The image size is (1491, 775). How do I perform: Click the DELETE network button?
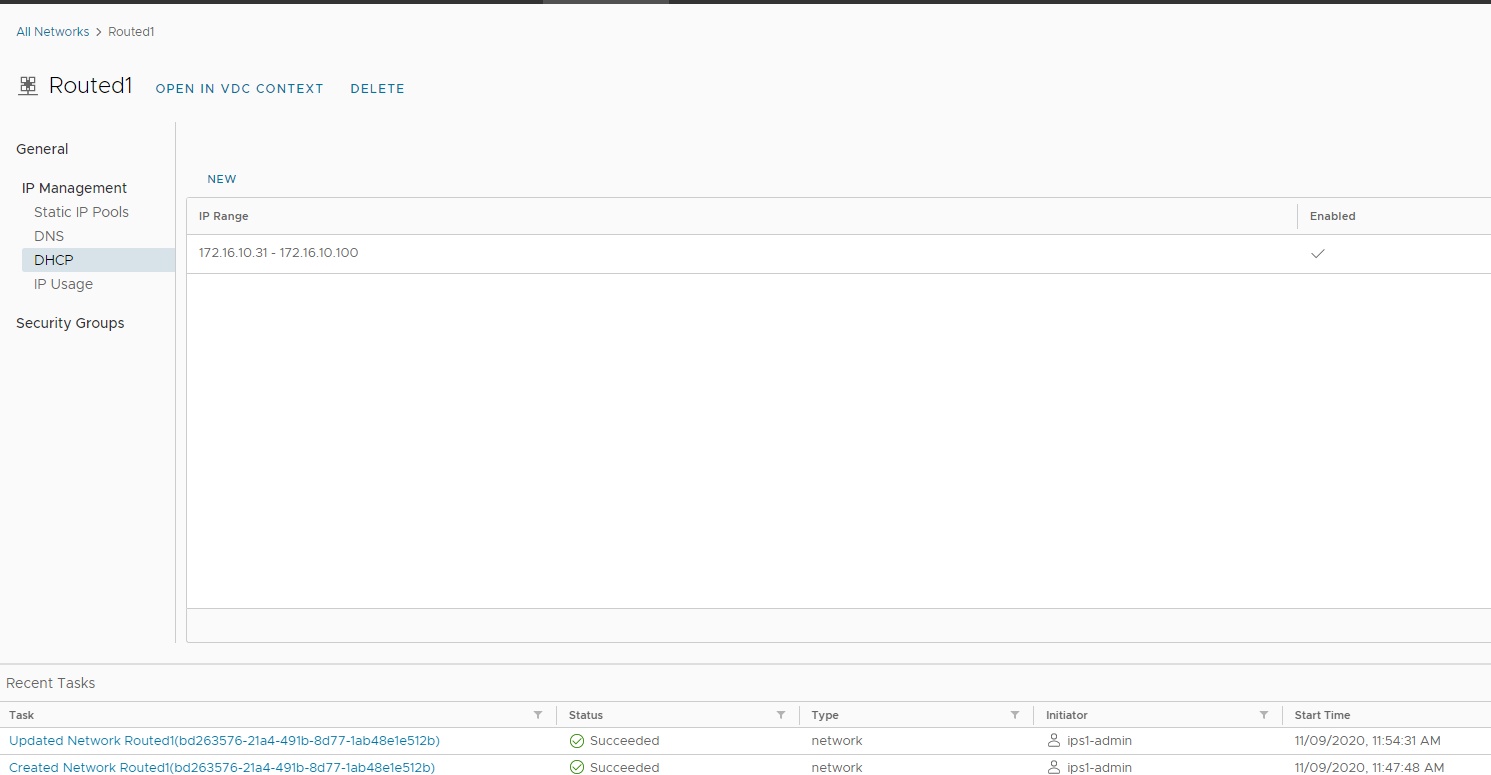pyautogui.click(x=377, y=89)
